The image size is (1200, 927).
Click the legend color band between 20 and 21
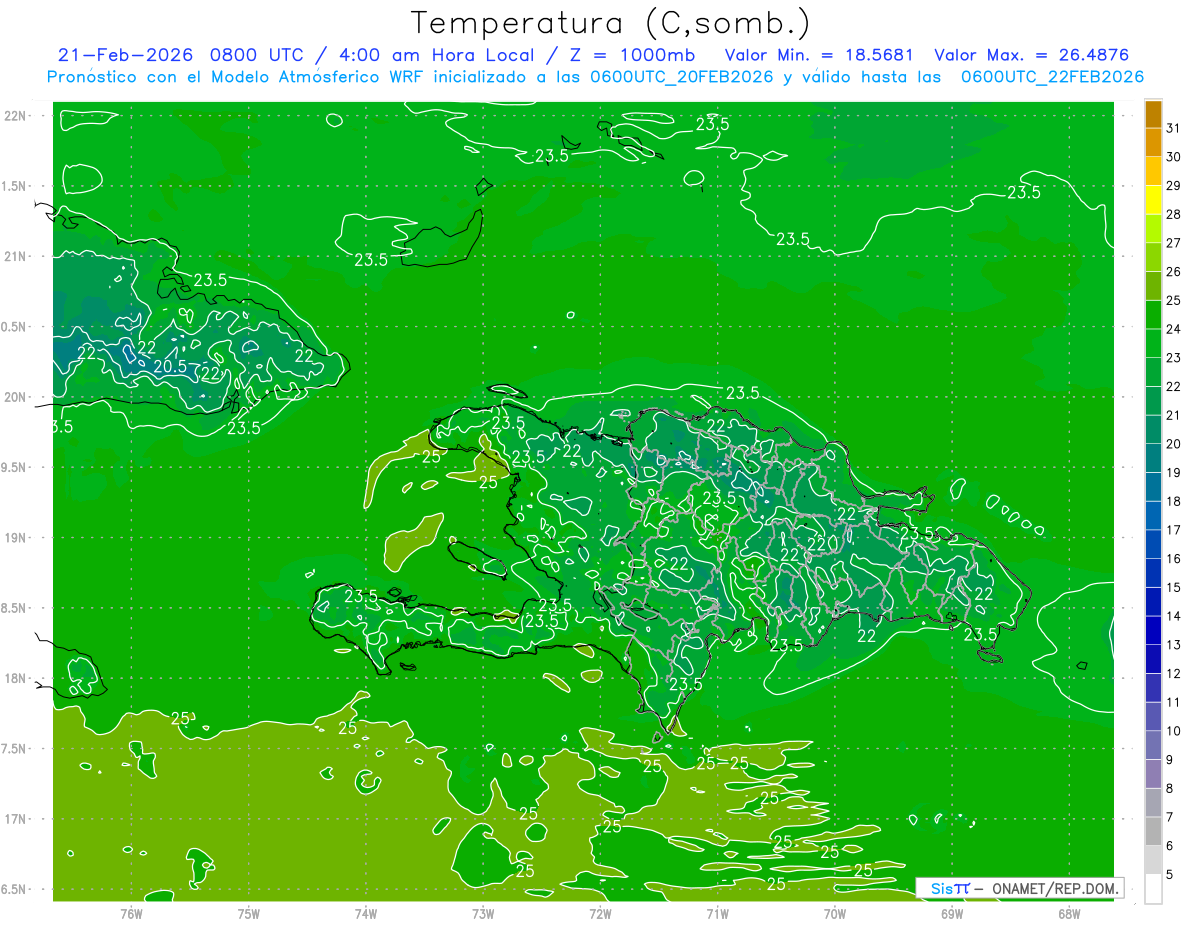pos(1153,430)
